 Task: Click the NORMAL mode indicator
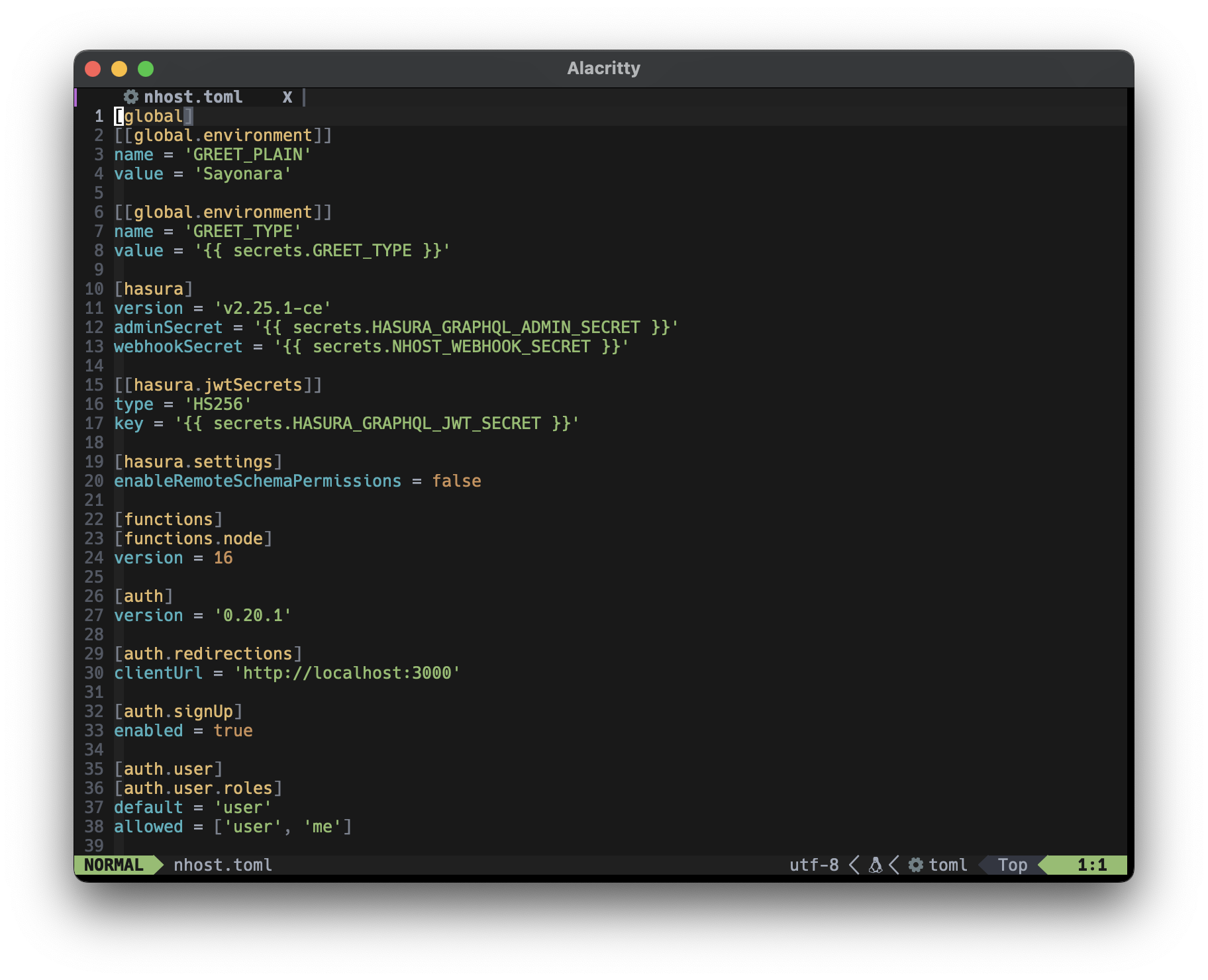click(114, 865)
